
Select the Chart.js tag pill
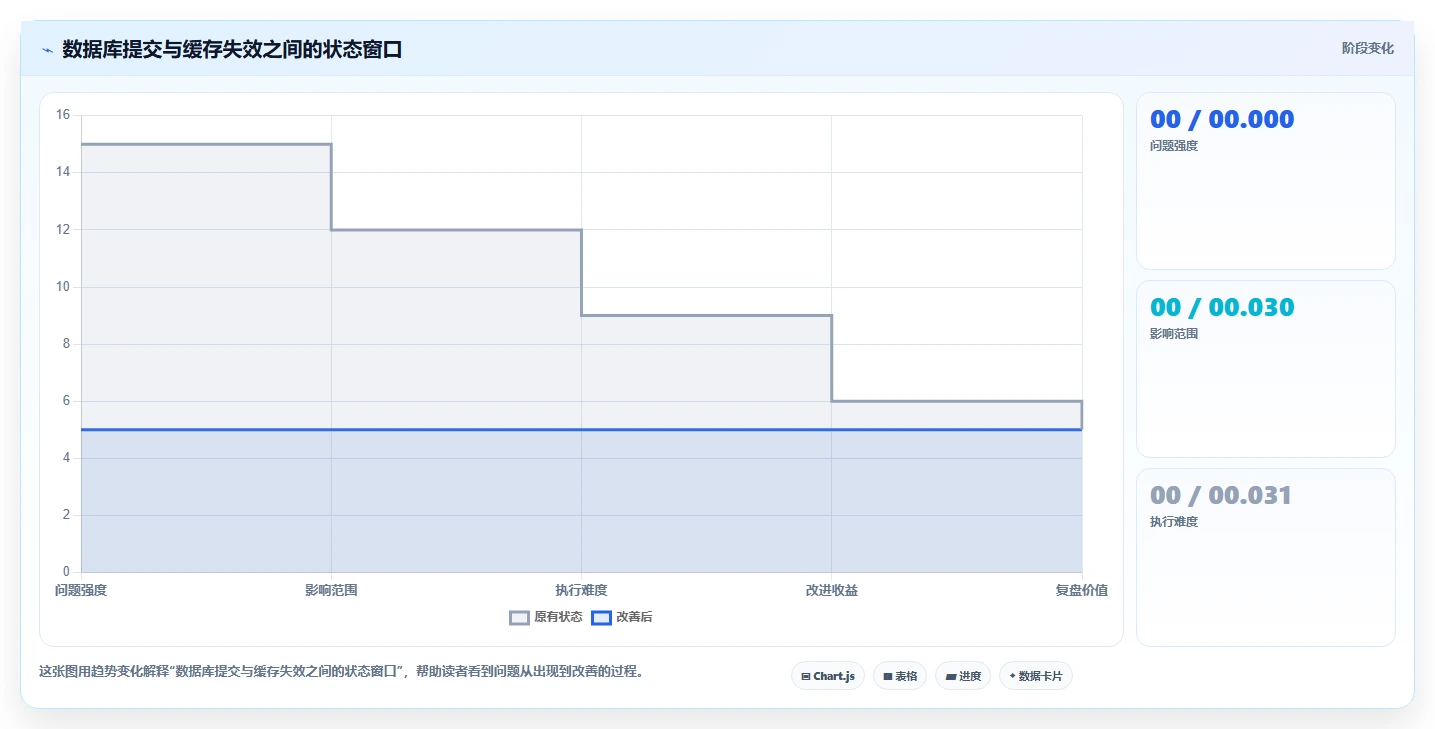click(x=828, y=676)
